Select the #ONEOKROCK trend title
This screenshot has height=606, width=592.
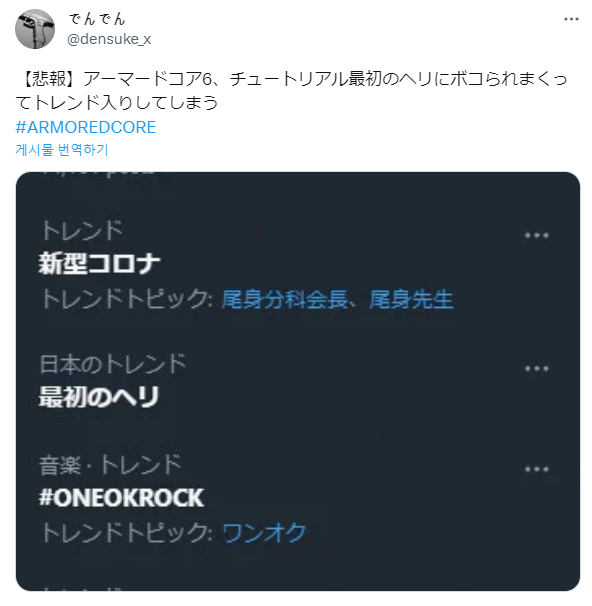click(121, 498)
